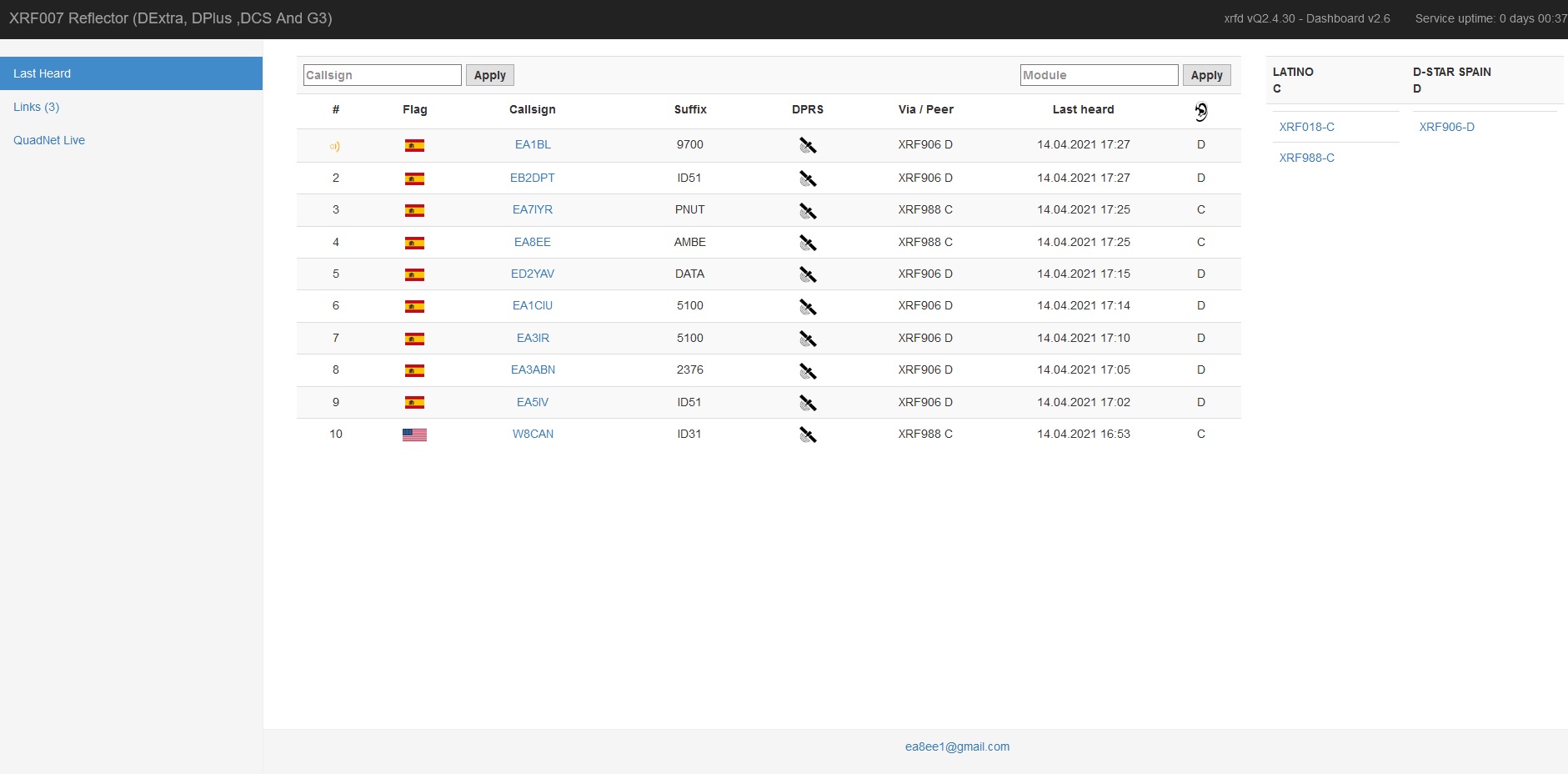Screen dimensions: 1568x774
Task: Click Apply button beside Callsign filter
Action: coord(489,75)
